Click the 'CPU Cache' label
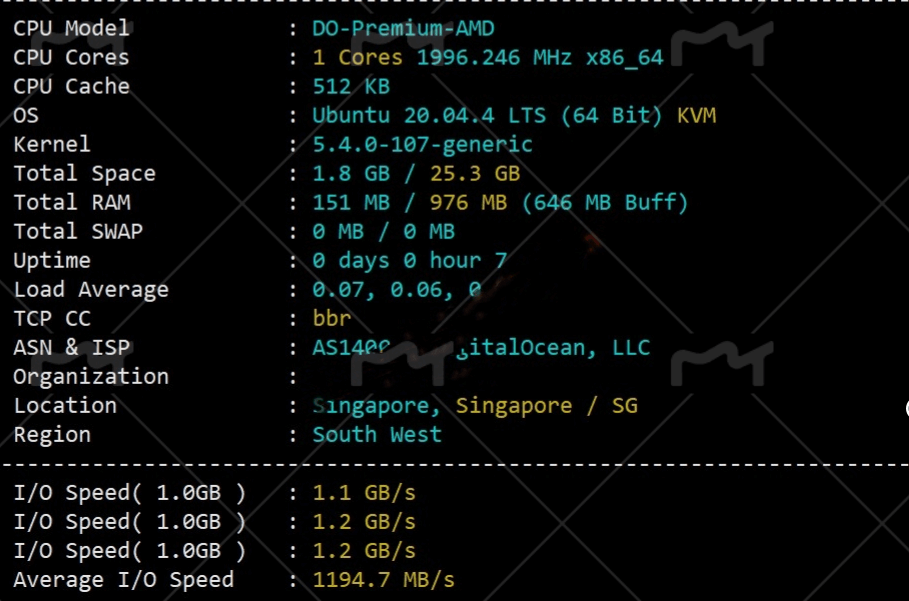This screenshot has height=601, width=909. point(71,86)
